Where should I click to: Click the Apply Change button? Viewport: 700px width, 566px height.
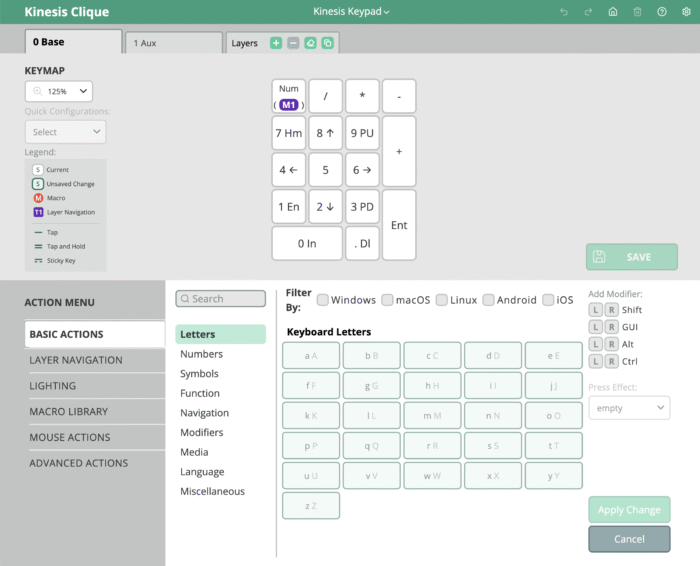click(x=629, y=510)
